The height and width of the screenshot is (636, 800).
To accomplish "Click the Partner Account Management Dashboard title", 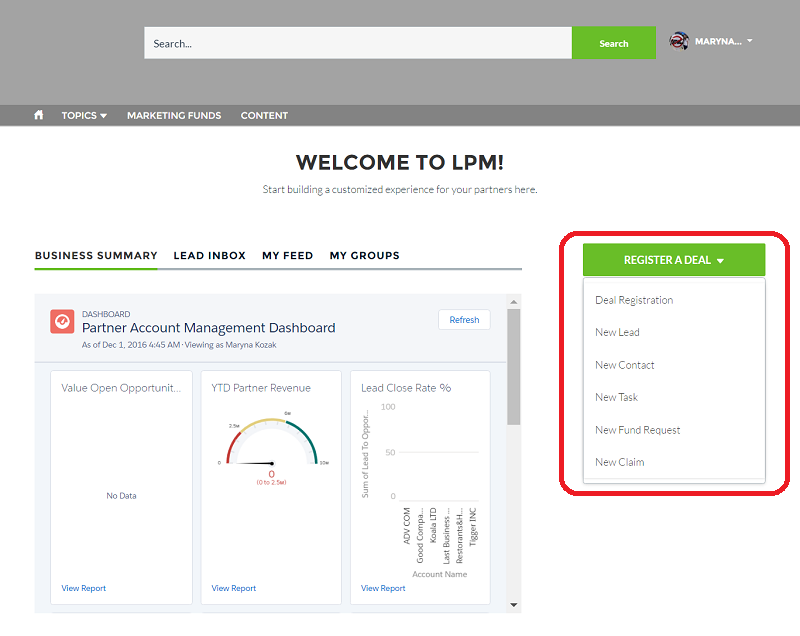I will 209,327.
